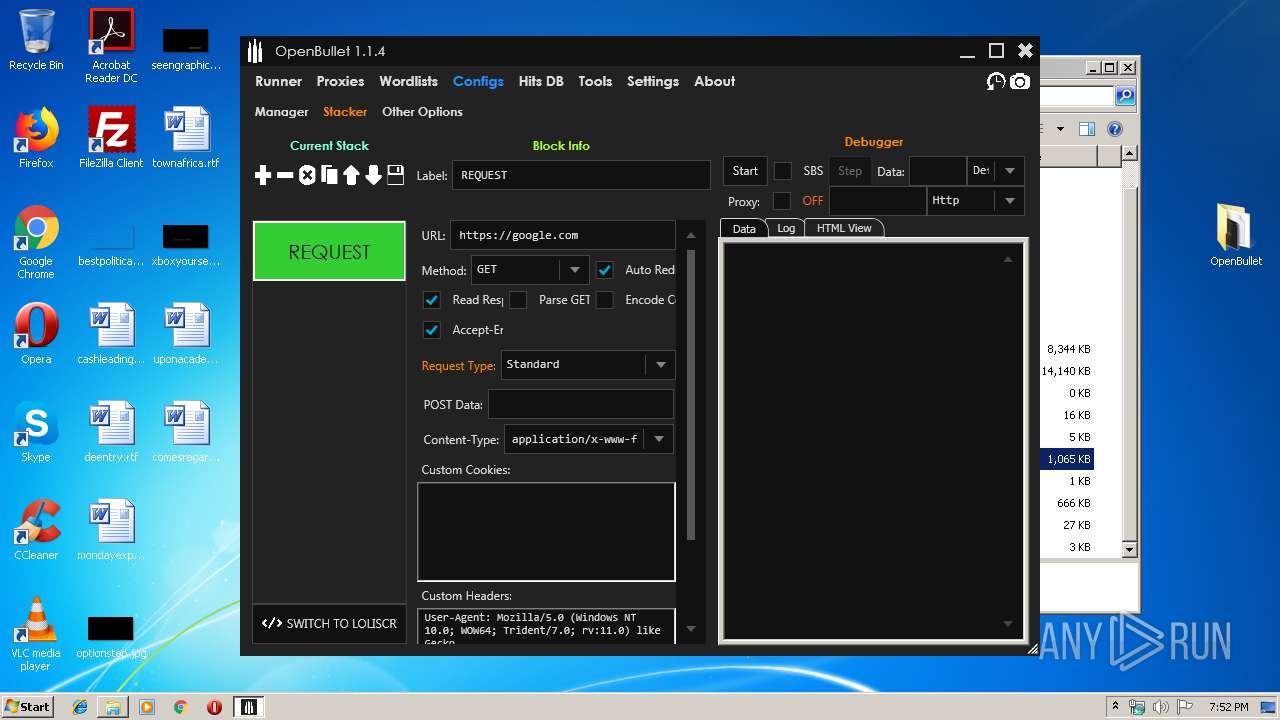The height and width of the screenshot is (720, 1280).
Task: Open Windows Explorer from the taskbar
Action: coord(113,707)
